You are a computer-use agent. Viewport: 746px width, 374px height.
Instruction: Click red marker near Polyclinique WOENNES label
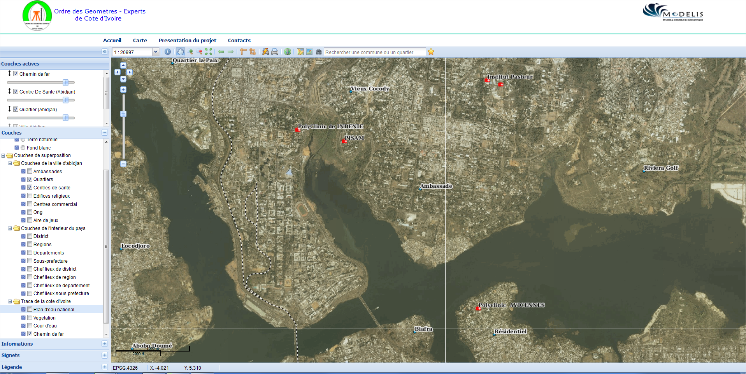tap(478, 309)
